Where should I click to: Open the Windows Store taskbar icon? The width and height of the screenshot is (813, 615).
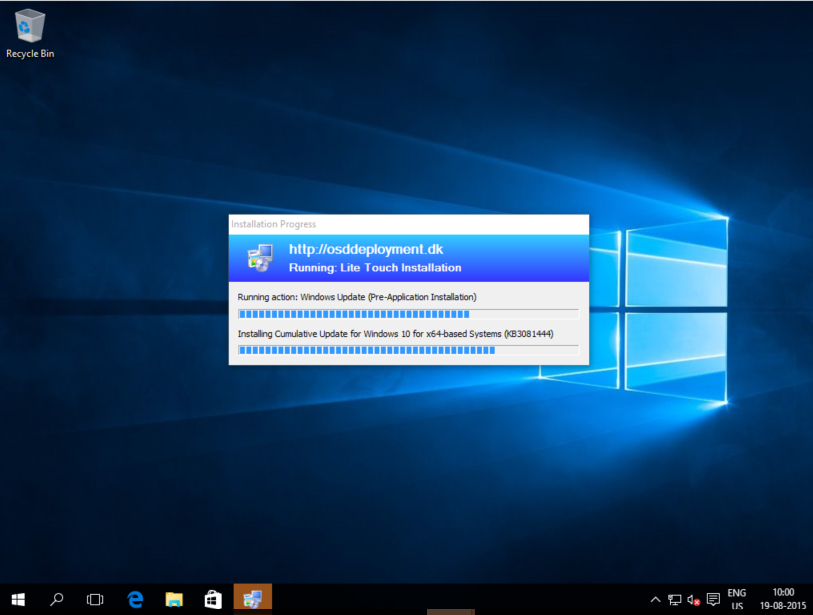coord(213,599)
